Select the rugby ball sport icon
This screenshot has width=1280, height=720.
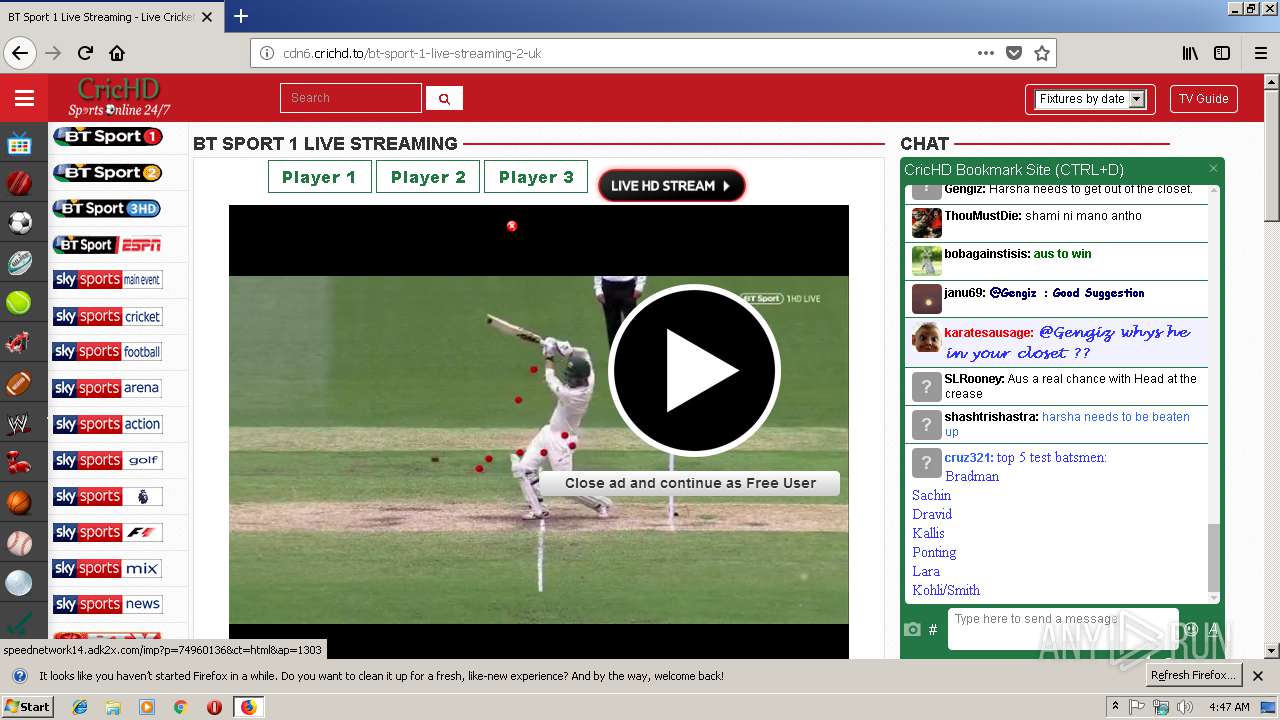coord(19,263)
